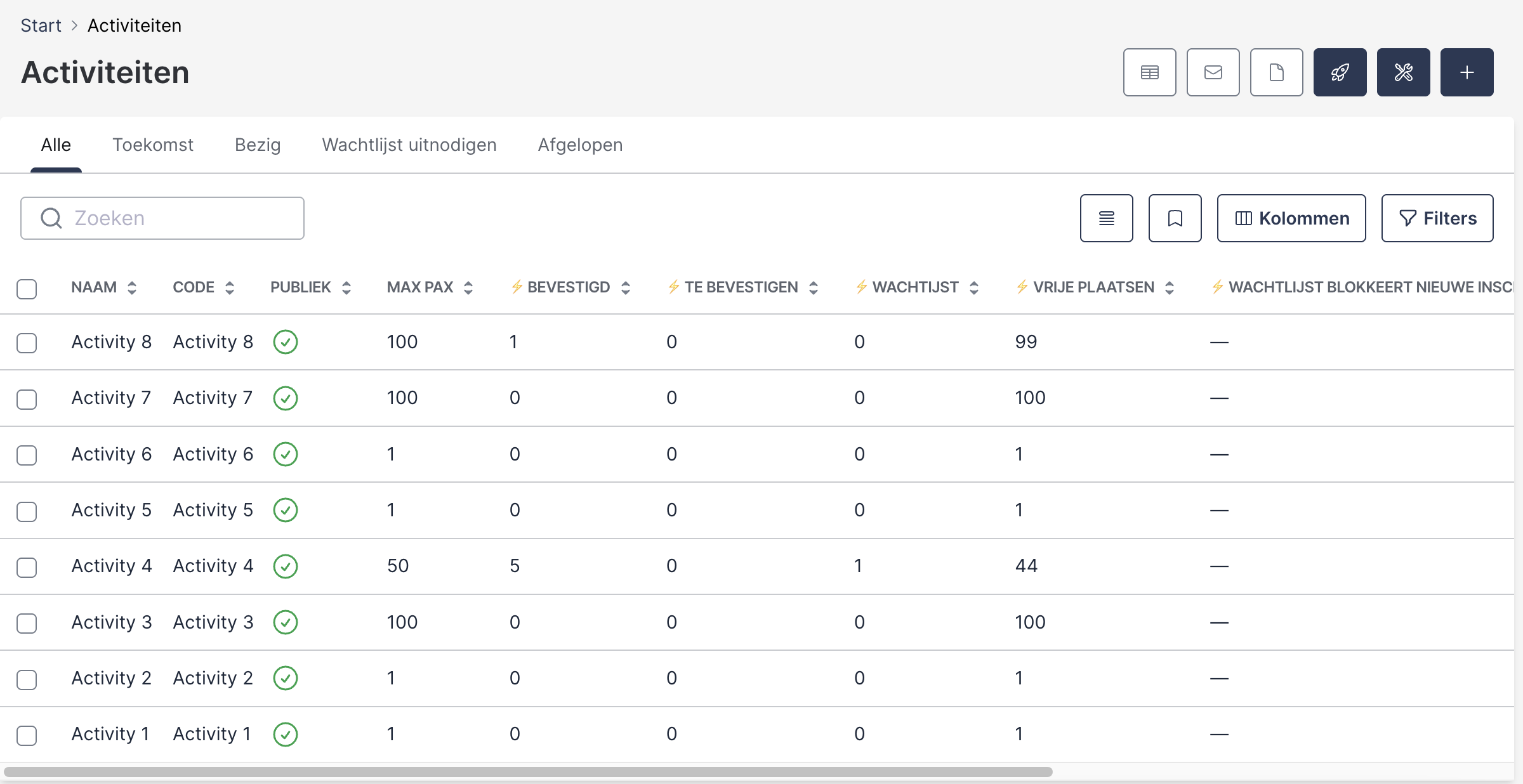The width and height of the screenshot is (1523, 784).
Task: Open the tools wrench icon button
Action: [1403, 72]
